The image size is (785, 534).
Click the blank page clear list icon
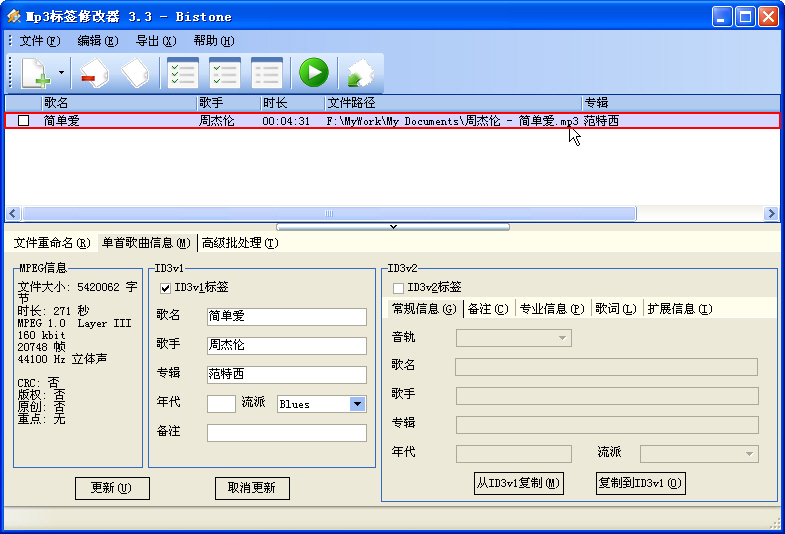[135, 73]
